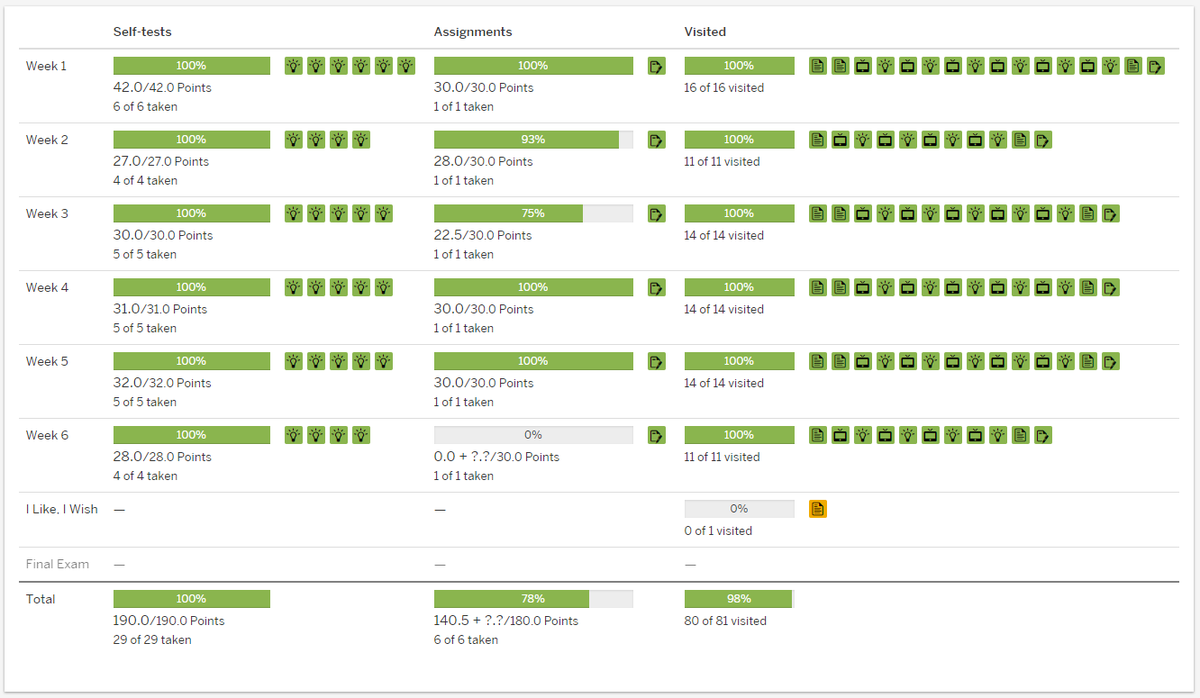Click the Total Assignments 78% progress bar
This screenshot has height=698, width=1200.
(x=533, y=599)
